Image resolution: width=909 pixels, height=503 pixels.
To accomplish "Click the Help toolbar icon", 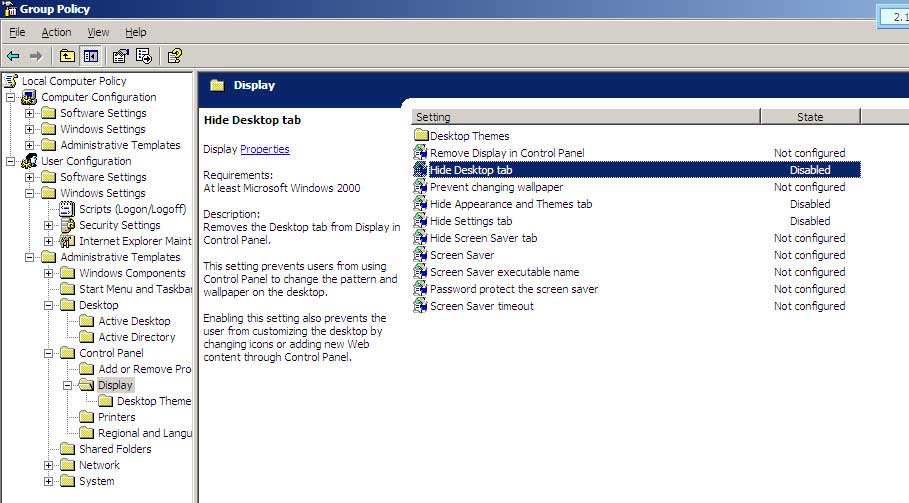I will 174,56.
